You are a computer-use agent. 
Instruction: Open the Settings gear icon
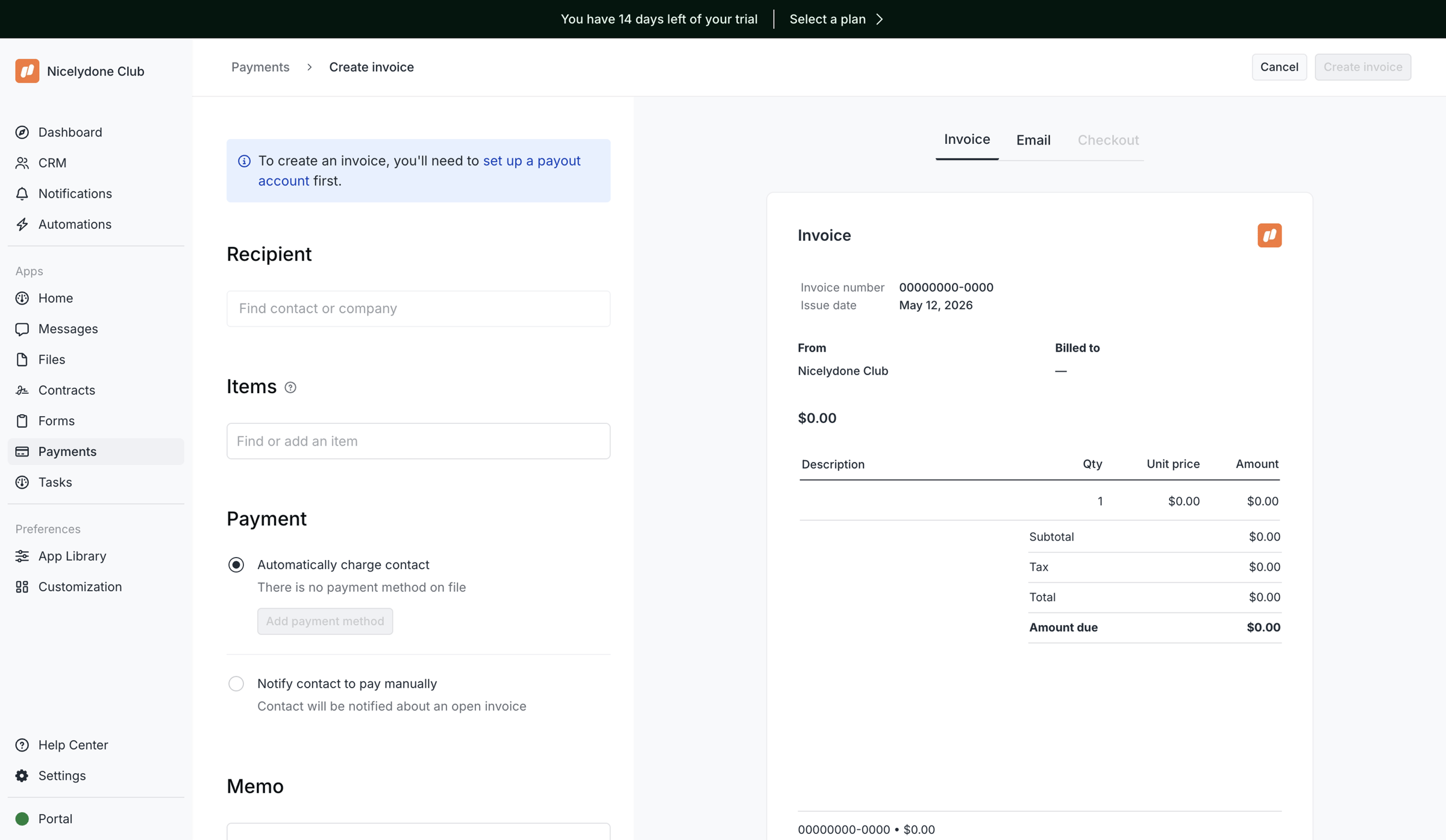pyautogui.click(x=22, y=776)
